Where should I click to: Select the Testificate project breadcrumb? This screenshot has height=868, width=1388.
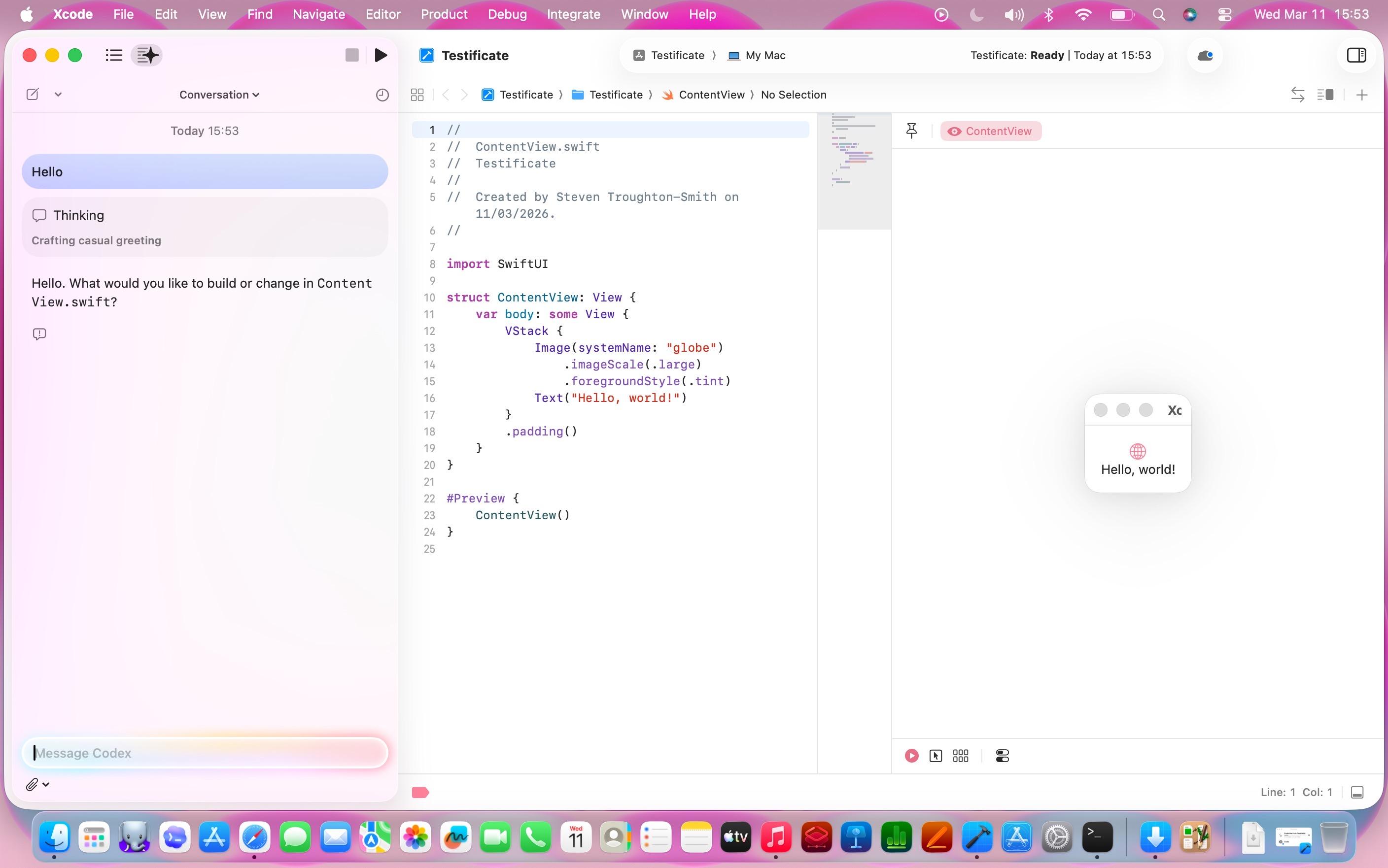[x=518, y=95]
